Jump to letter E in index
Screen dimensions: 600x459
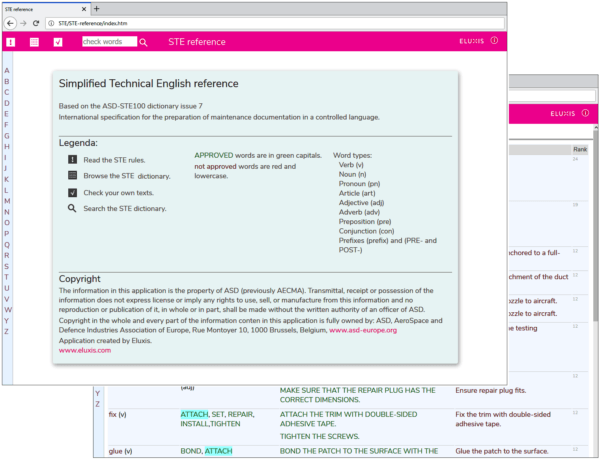pos(7,114)
